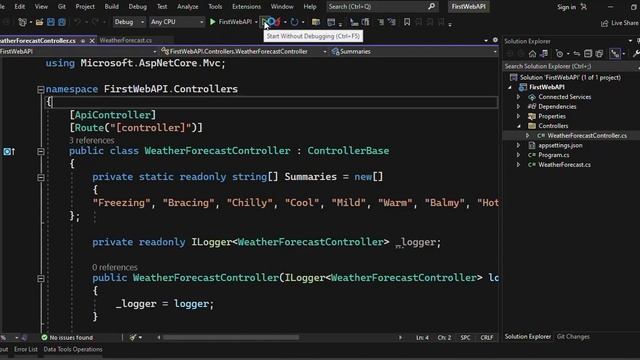Screen dimensions: 640x360
Task: Click the New Project toolbar icon
Action: [x=22, y=22]
